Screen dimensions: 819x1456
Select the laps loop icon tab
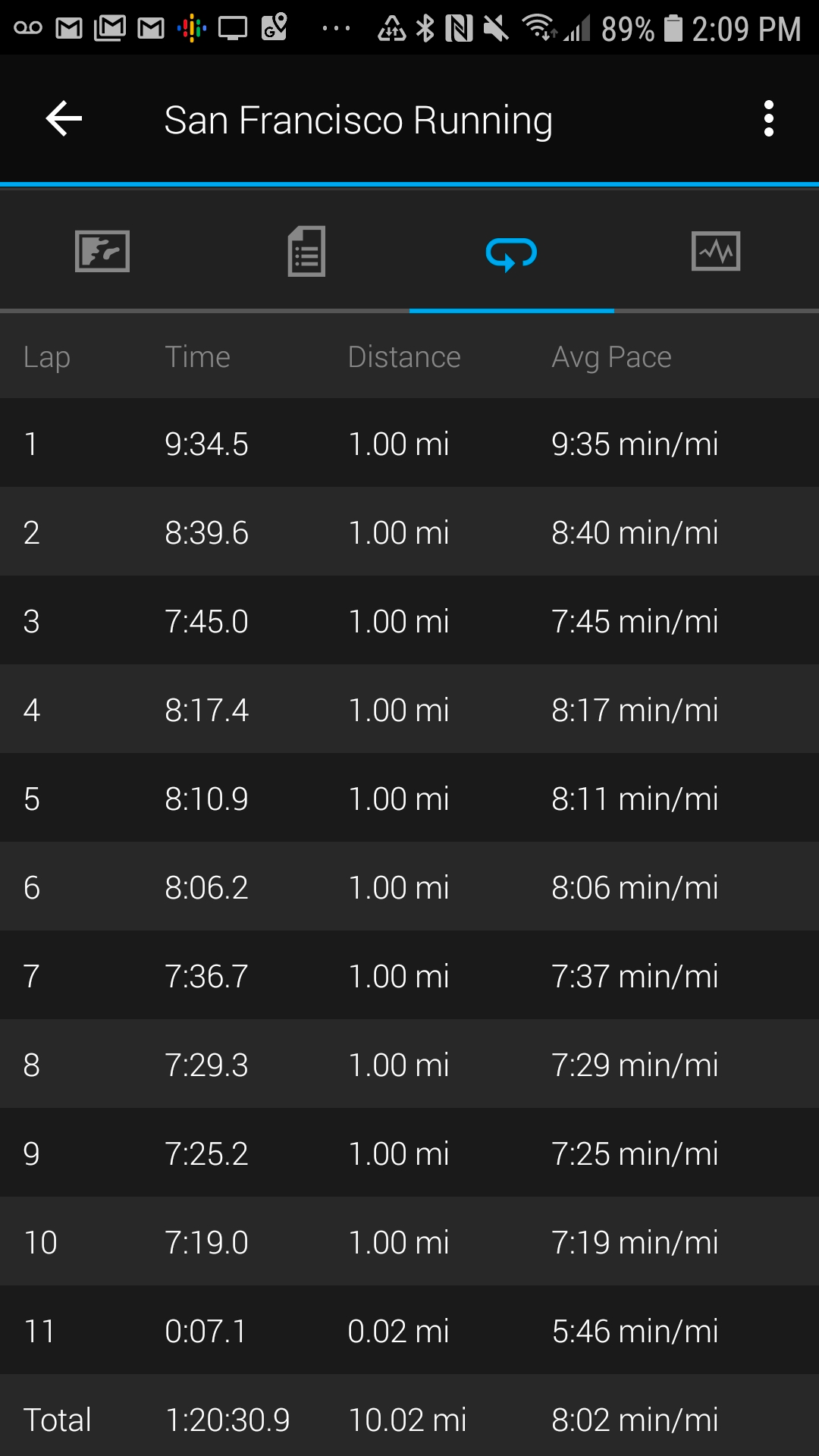click(x=511, y=253)
